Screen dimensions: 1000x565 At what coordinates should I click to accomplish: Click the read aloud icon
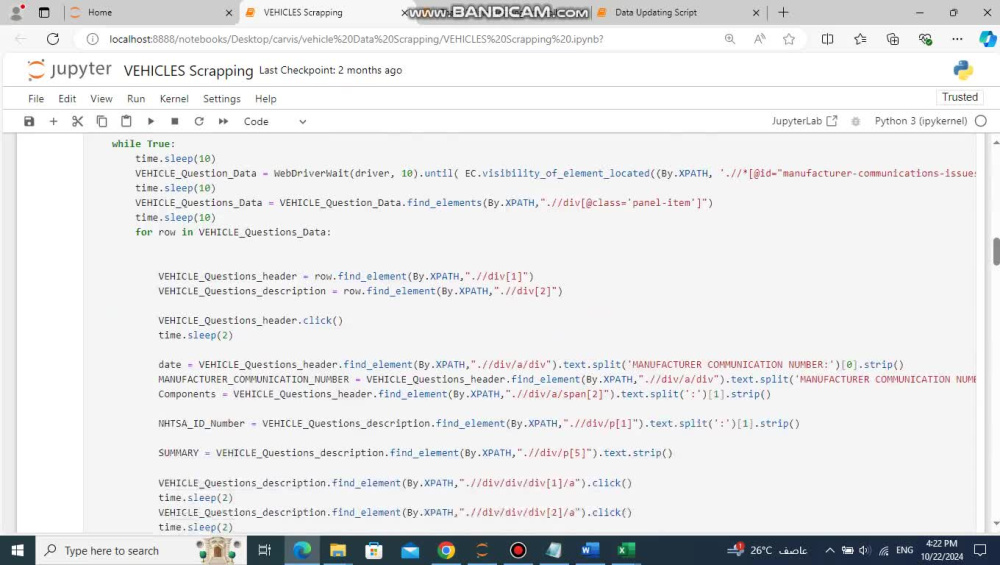point(760,39)
